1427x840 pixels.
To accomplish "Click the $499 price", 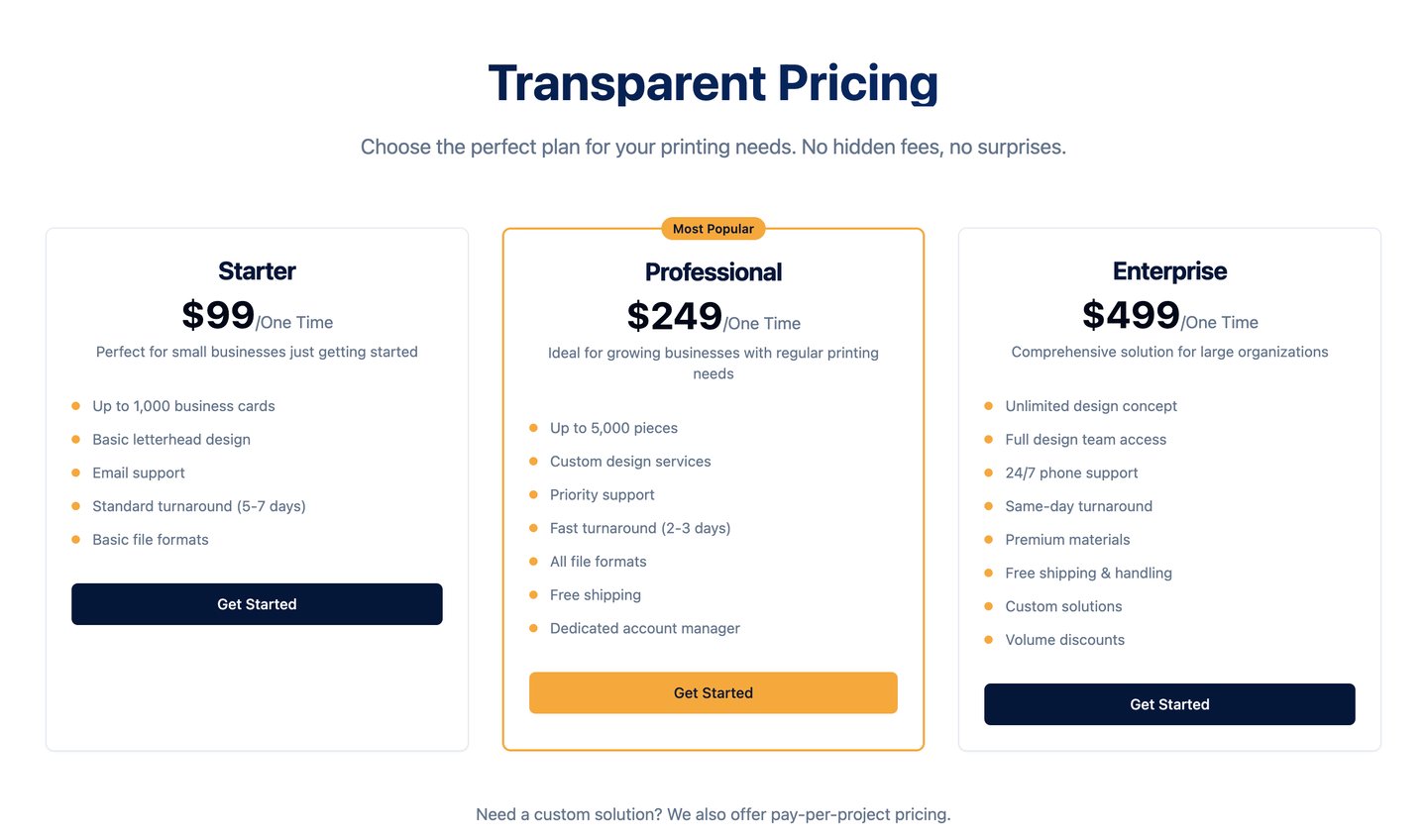I will click(x=1131, y=316).
